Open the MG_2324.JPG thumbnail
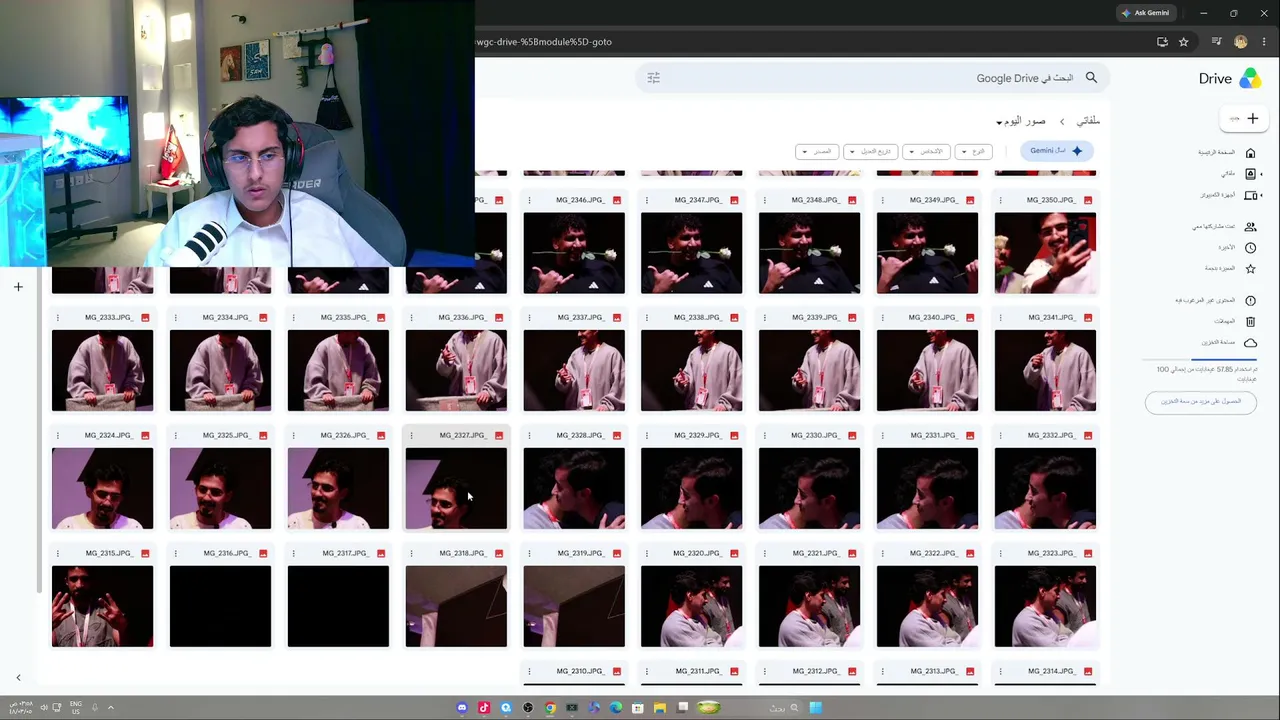The height and width of the screenshot is (720, 1280). (102, 489)
